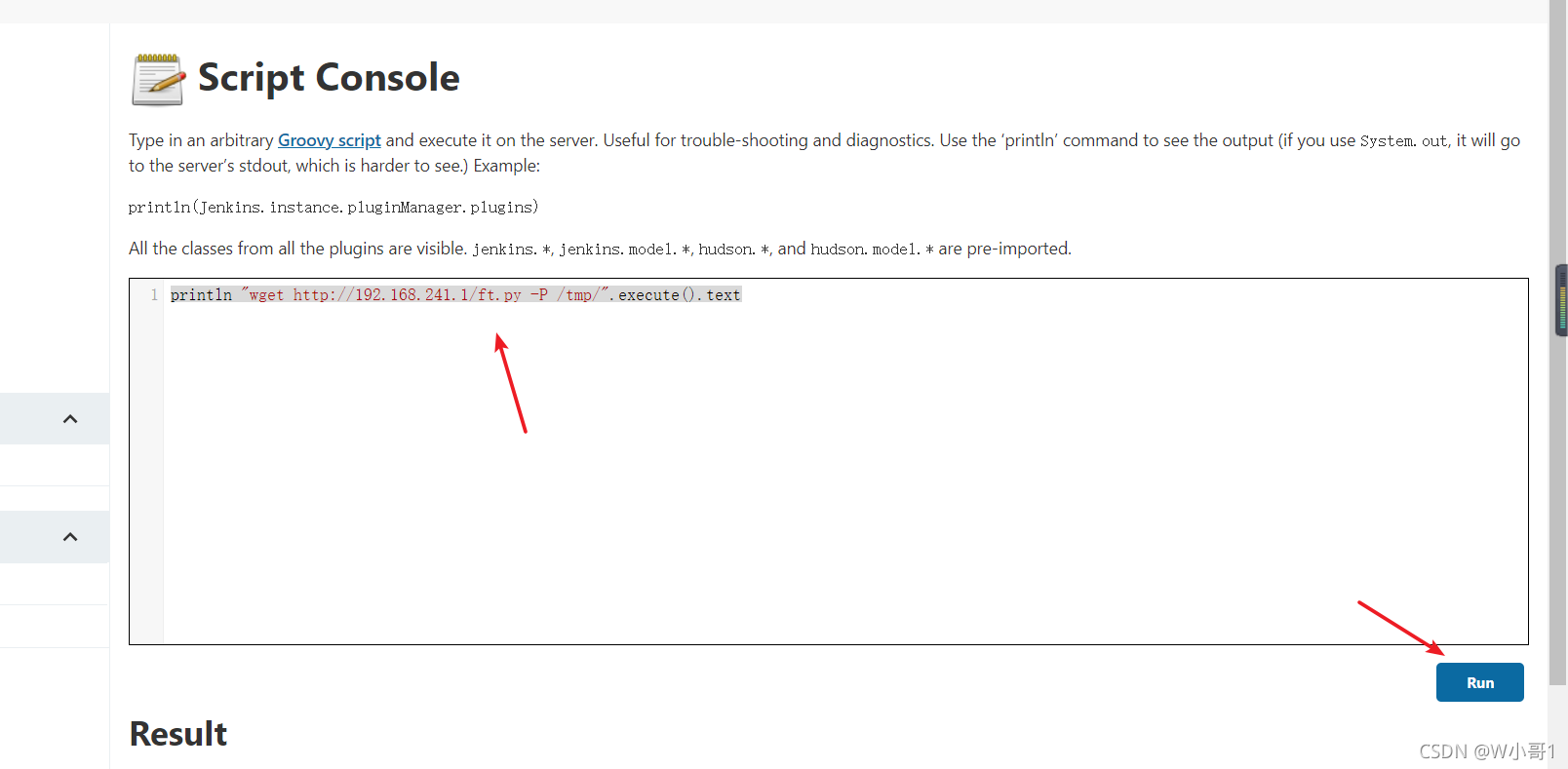This screenshot has width=1568, height=769.
Task: Click the Script Console notepad icon
Action: tap(158, 79)
